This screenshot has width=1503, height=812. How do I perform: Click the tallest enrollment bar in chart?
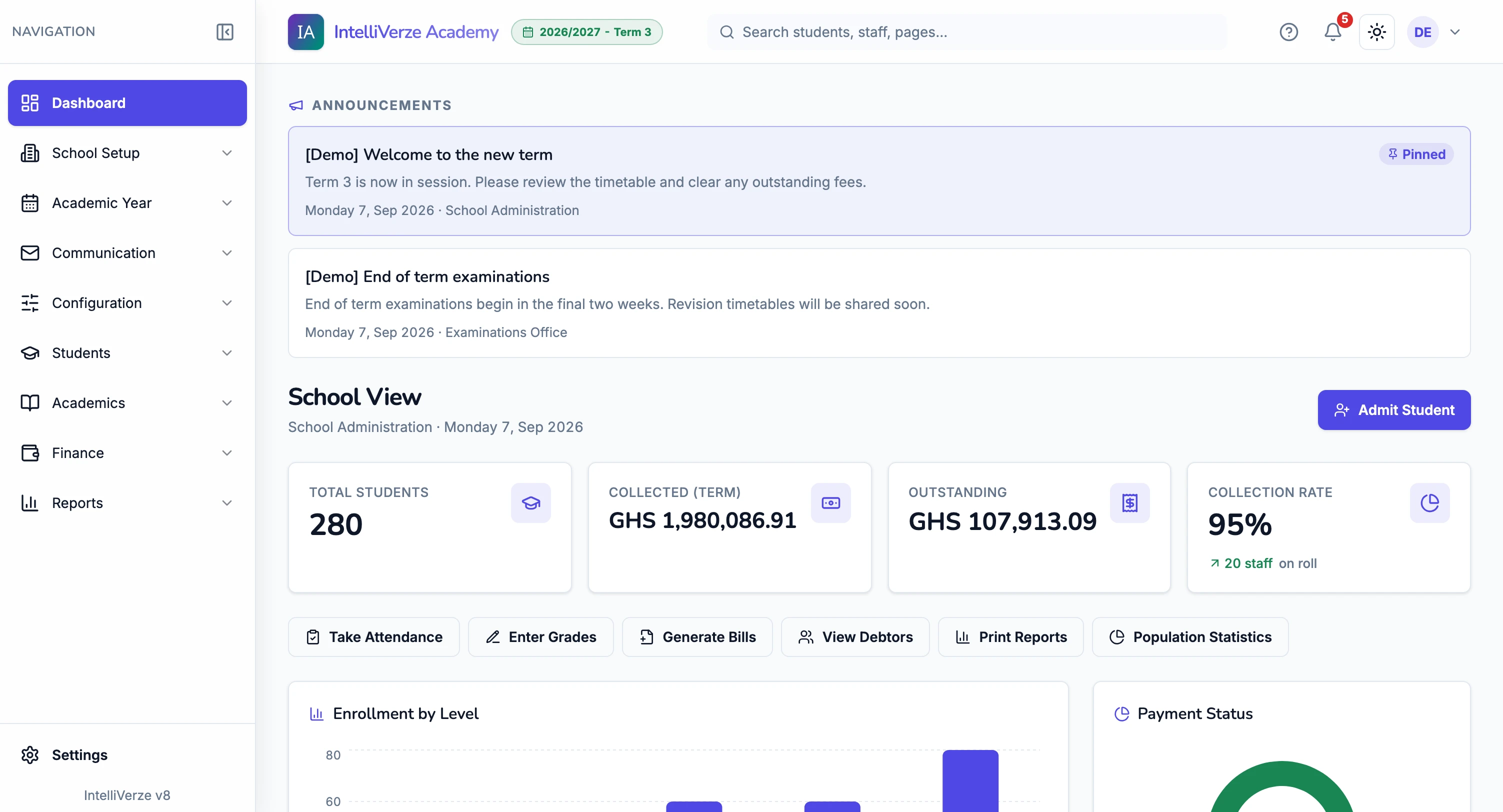pos(970,780)
